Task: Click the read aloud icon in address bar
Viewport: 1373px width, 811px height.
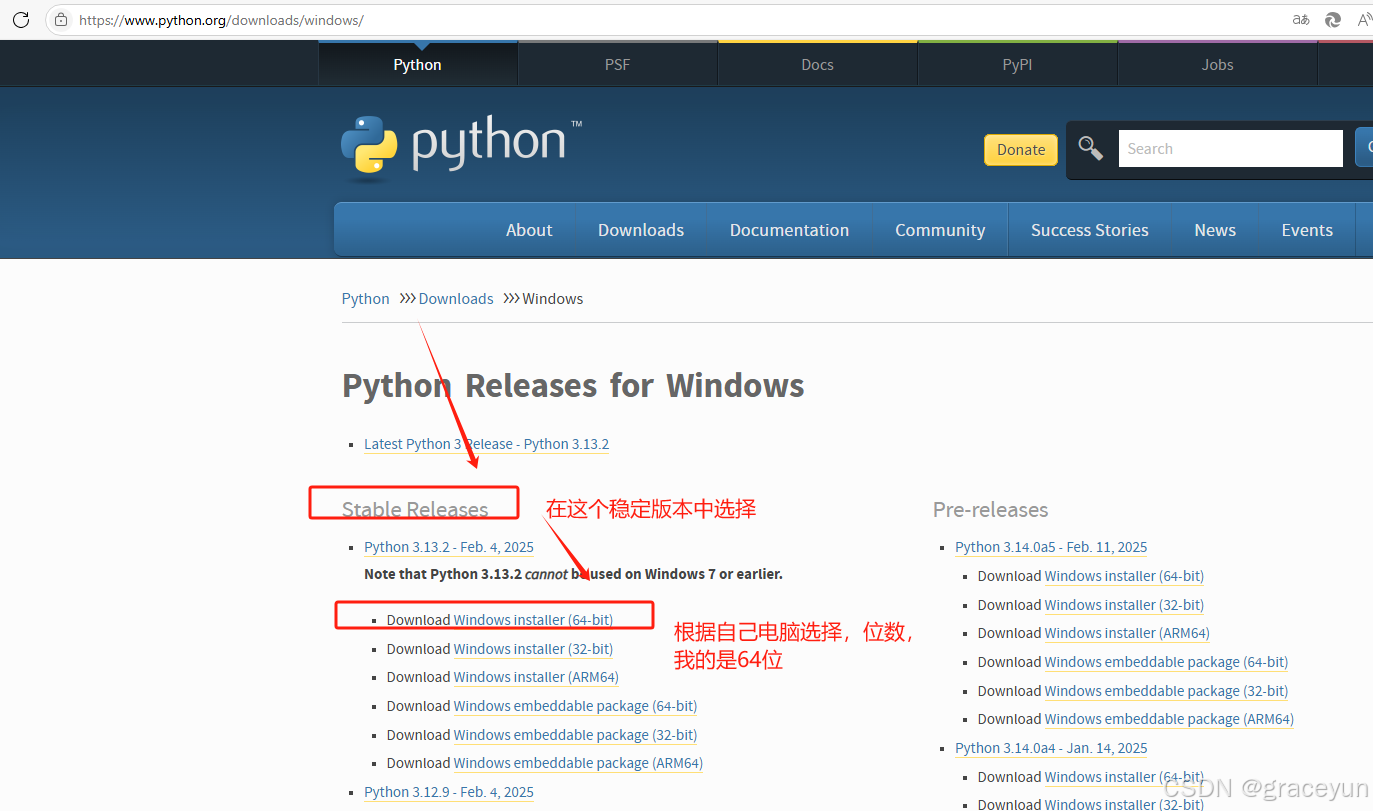Action: [1364, 19]
